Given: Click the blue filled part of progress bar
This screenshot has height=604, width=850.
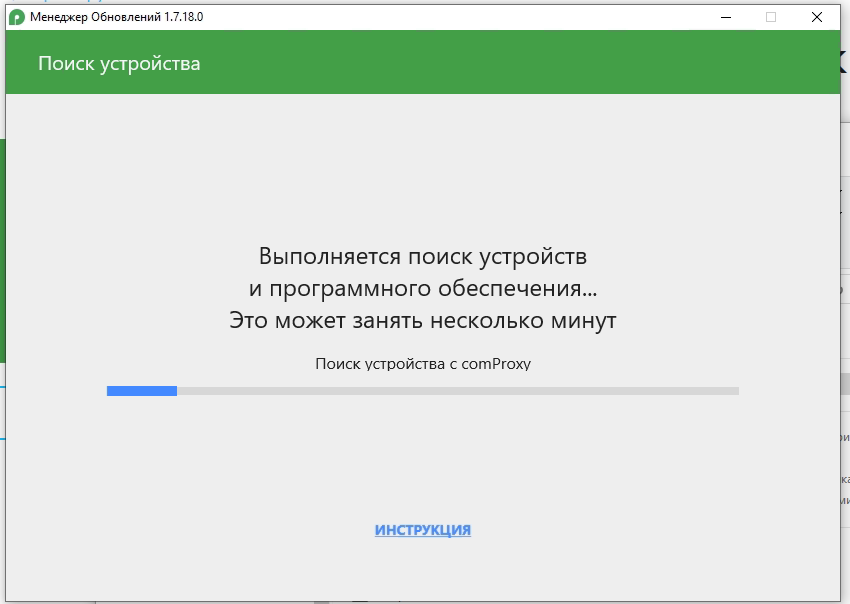Looking at the screenshot, I should pyautogui.click(x=141, y=390).
